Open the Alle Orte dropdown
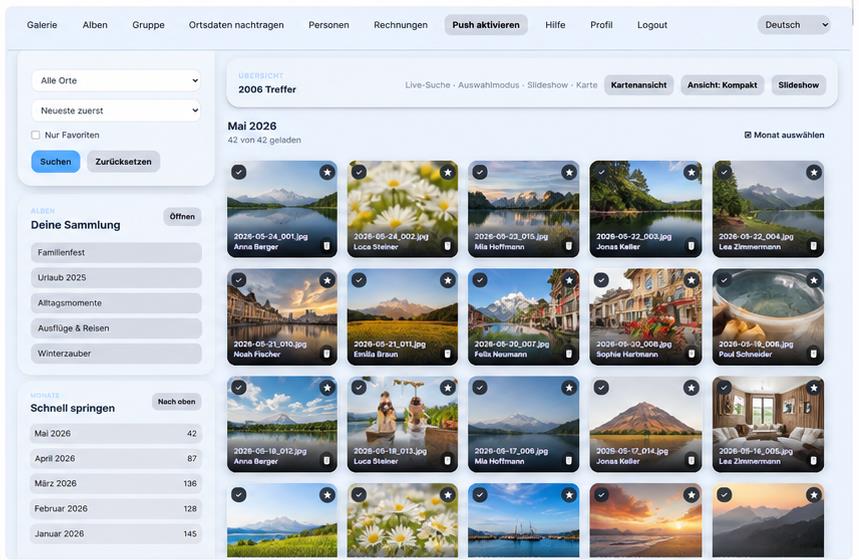Viewport: 859px width, 560px height. pyautogui.click(x=116, y=81)
